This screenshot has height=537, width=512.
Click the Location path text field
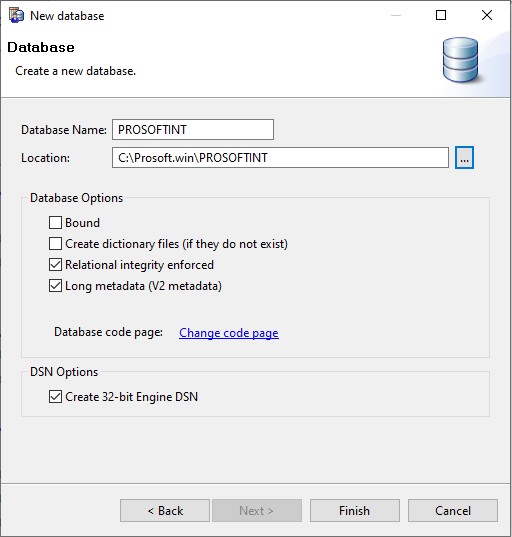point(280,158)
